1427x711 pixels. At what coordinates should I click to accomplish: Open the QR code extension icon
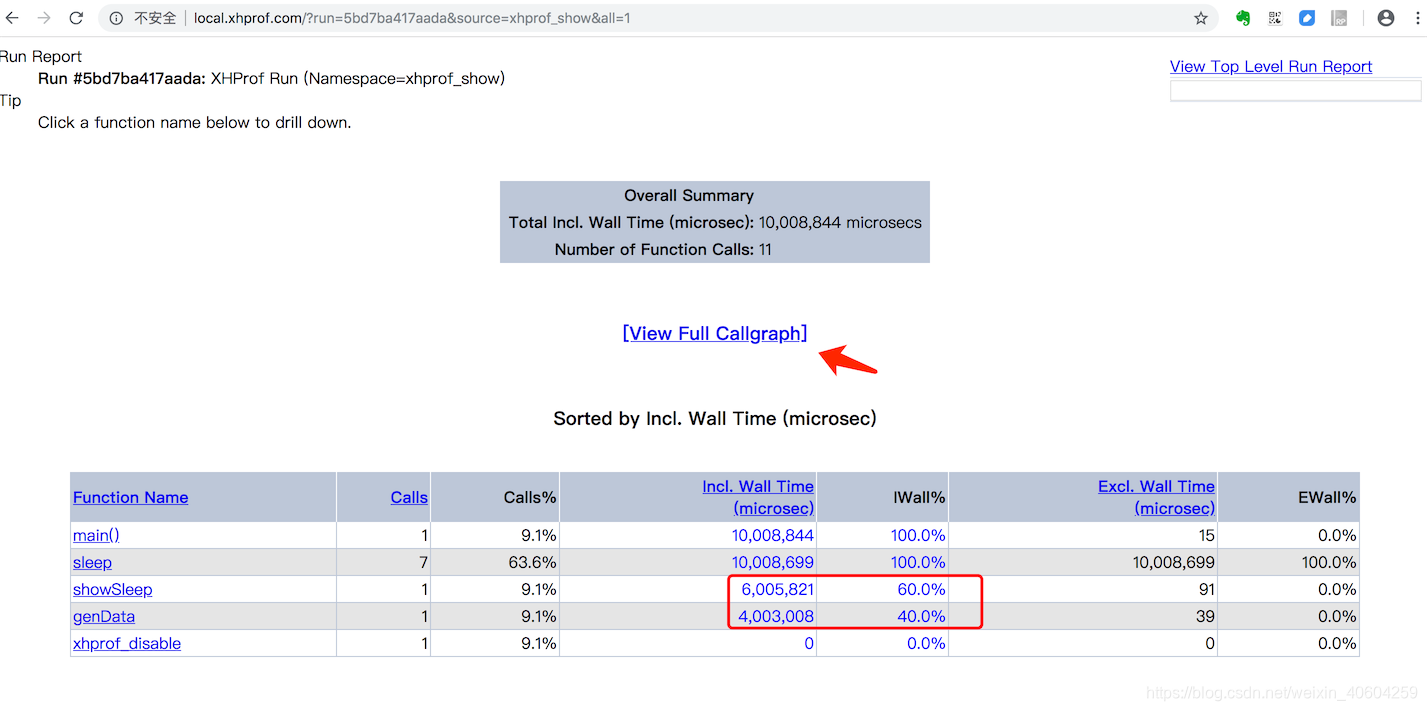pos(1275,18)
